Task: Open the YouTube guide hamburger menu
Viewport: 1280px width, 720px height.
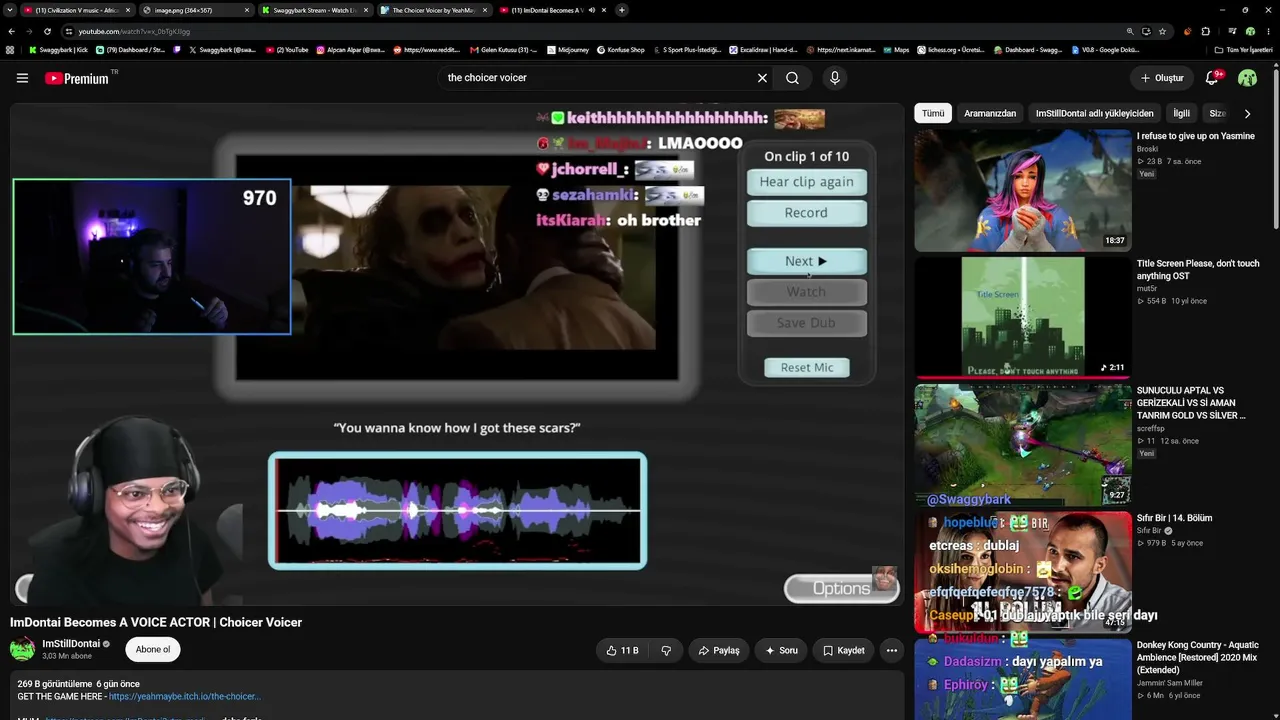Action: [x=22, y=78]
